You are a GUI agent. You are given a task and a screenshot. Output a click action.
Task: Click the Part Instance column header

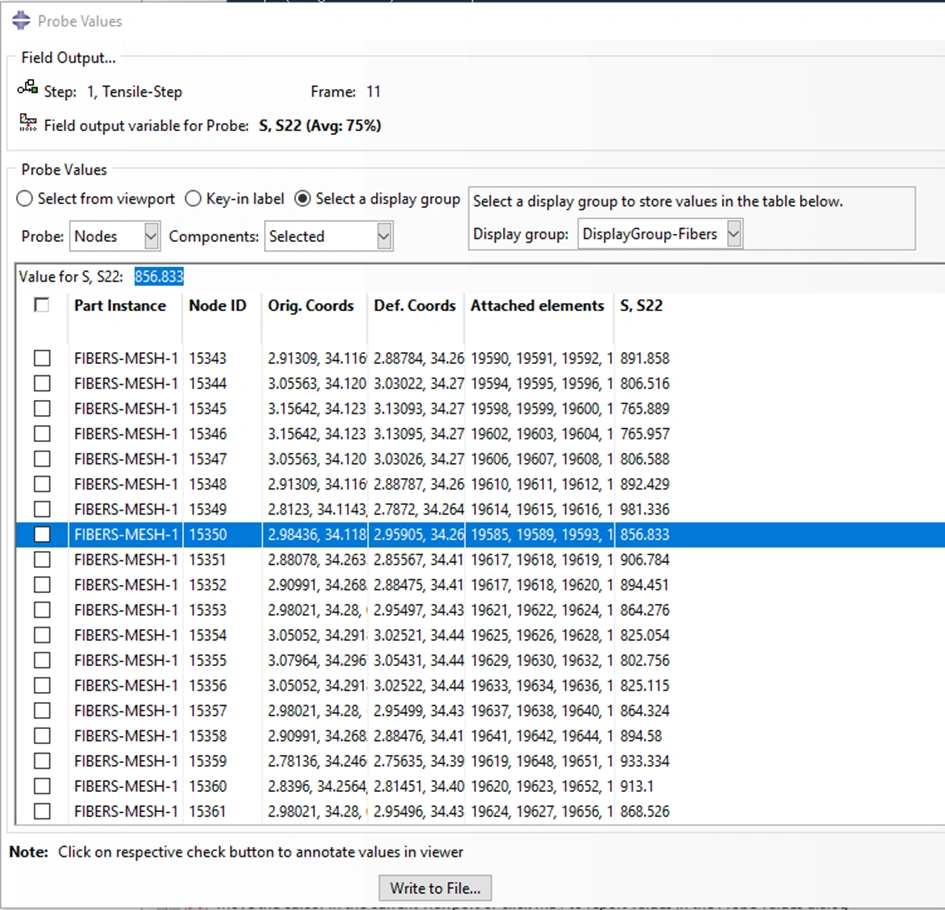[x=120, y=306]
